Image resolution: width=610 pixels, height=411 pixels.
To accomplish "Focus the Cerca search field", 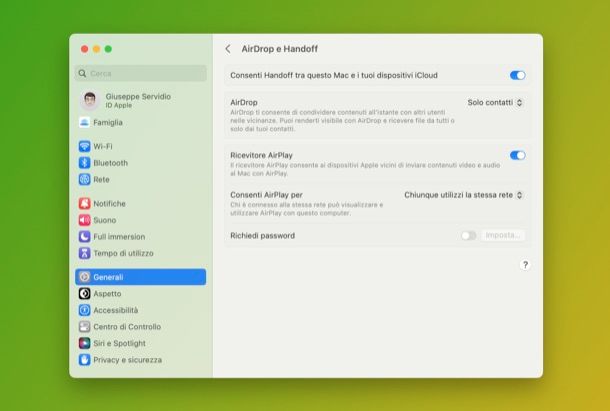I will click(140, 73).
